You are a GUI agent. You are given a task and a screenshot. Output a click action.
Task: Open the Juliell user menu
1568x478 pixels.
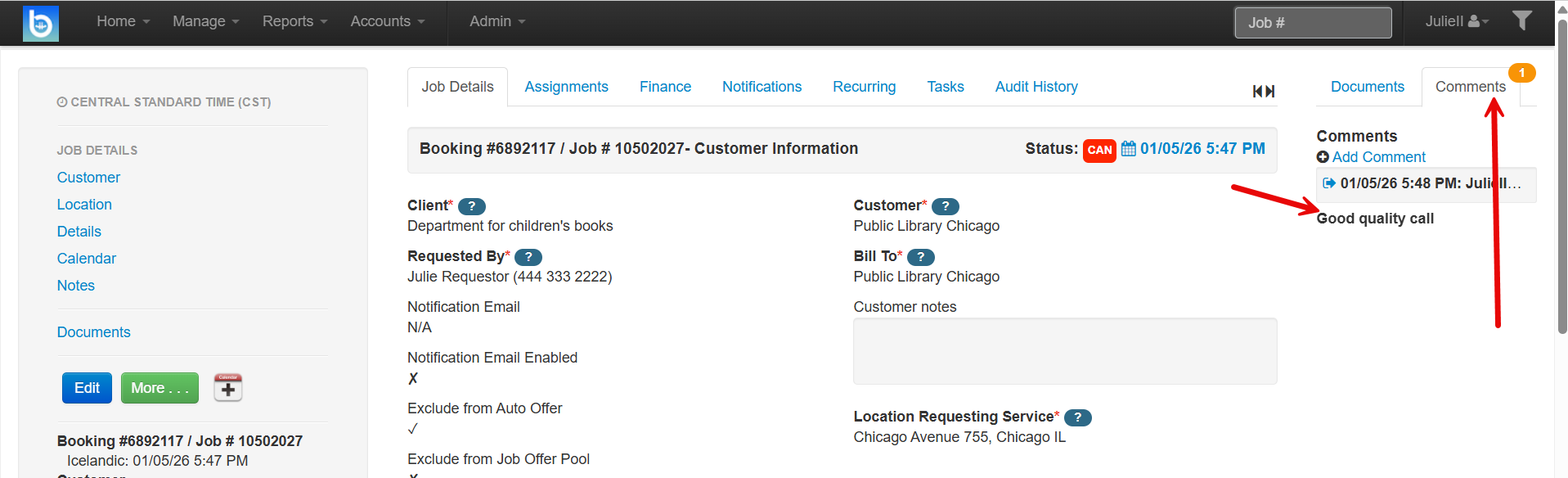1458,21
